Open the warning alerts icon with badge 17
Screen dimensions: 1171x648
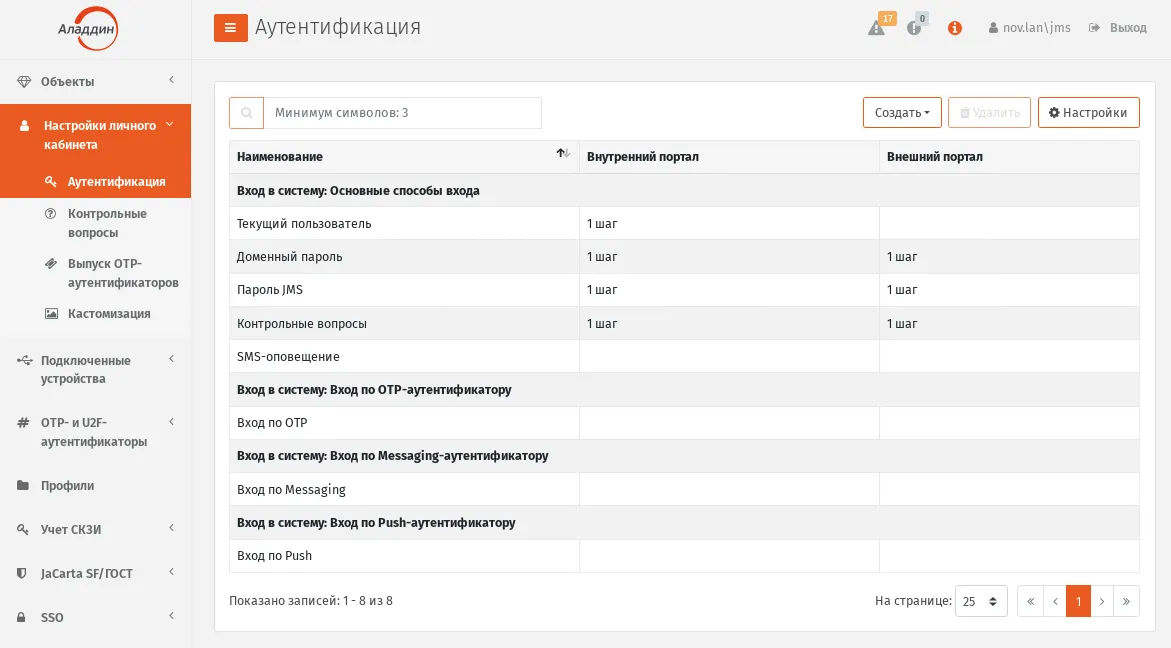(878, 26)
